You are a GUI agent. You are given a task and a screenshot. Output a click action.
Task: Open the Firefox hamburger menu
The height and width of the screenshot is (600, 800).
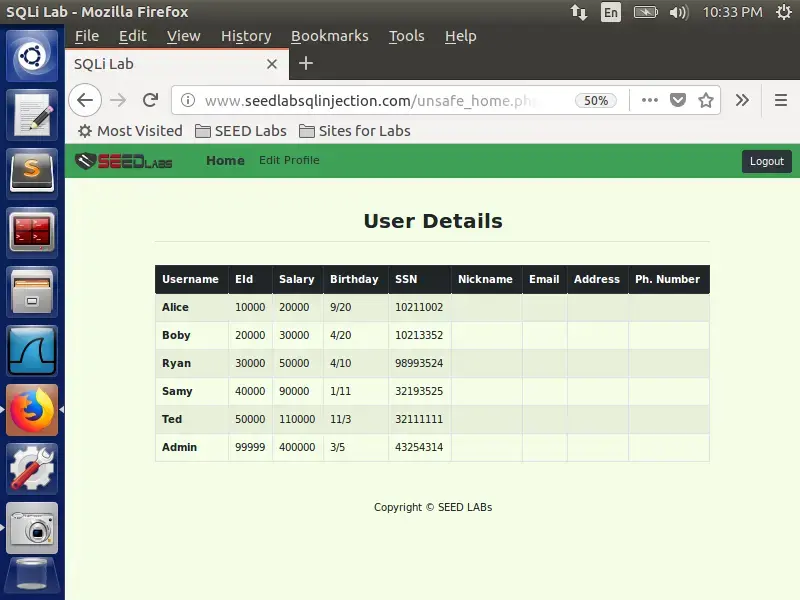point(781,100)
